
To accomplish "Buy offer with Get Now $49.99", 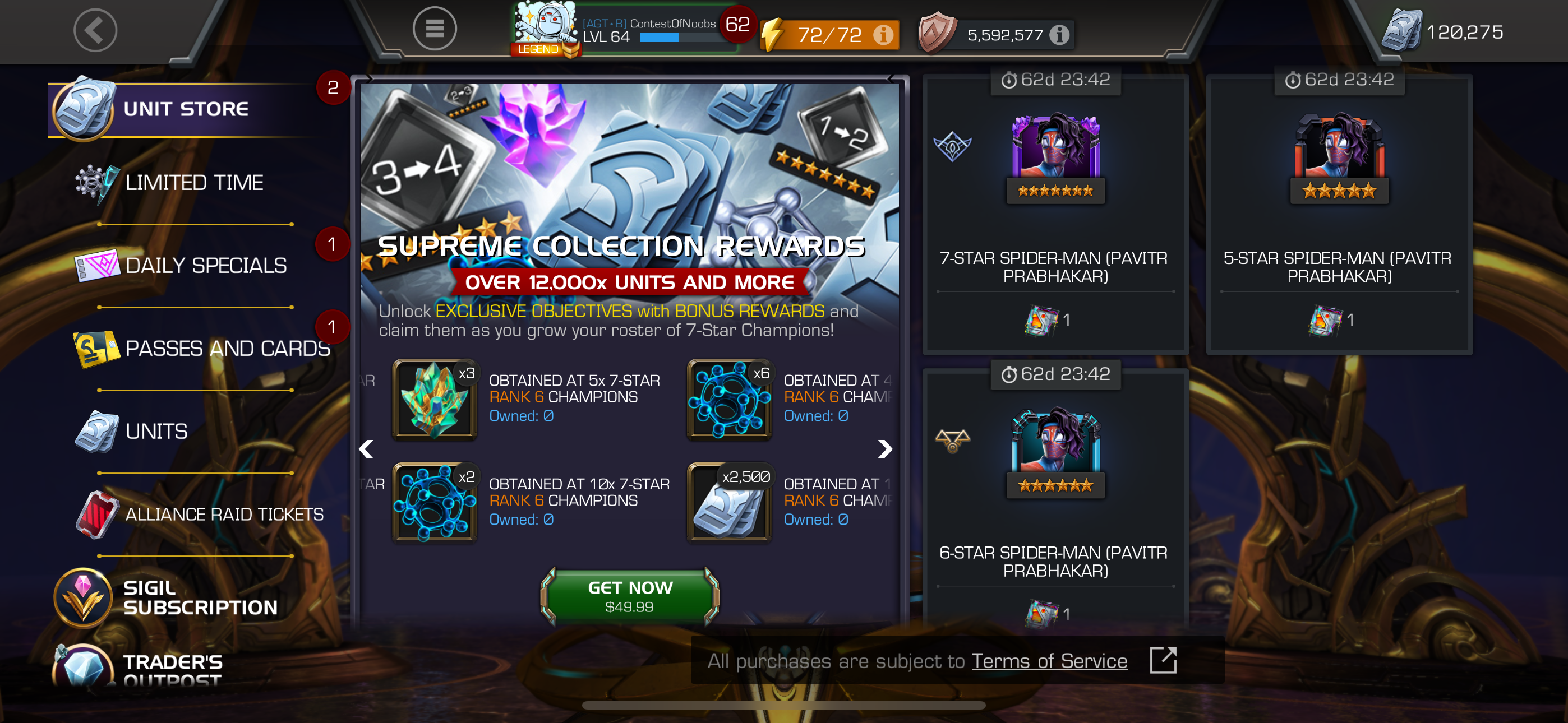I will (630, 596).
